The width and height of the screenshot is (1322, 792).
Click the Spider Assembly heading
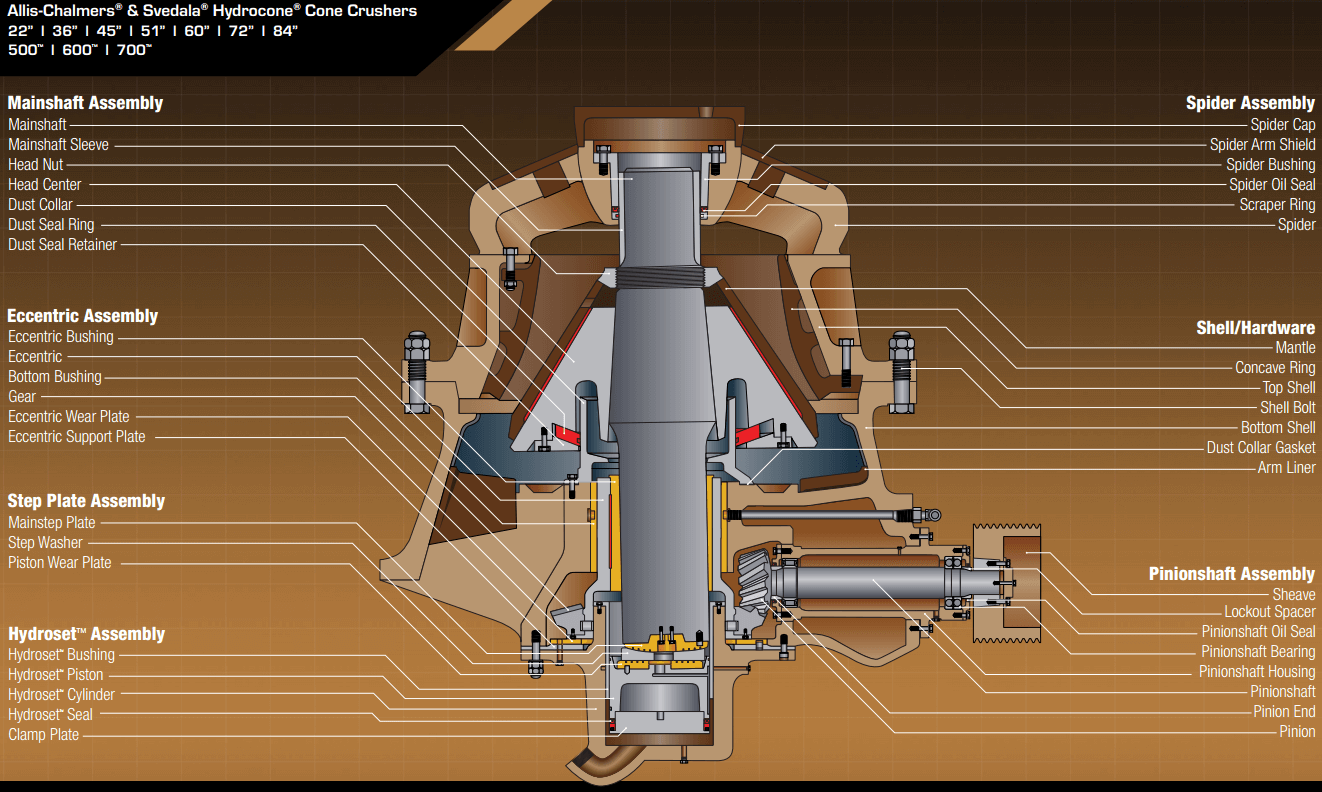(x=1251, y=103)
